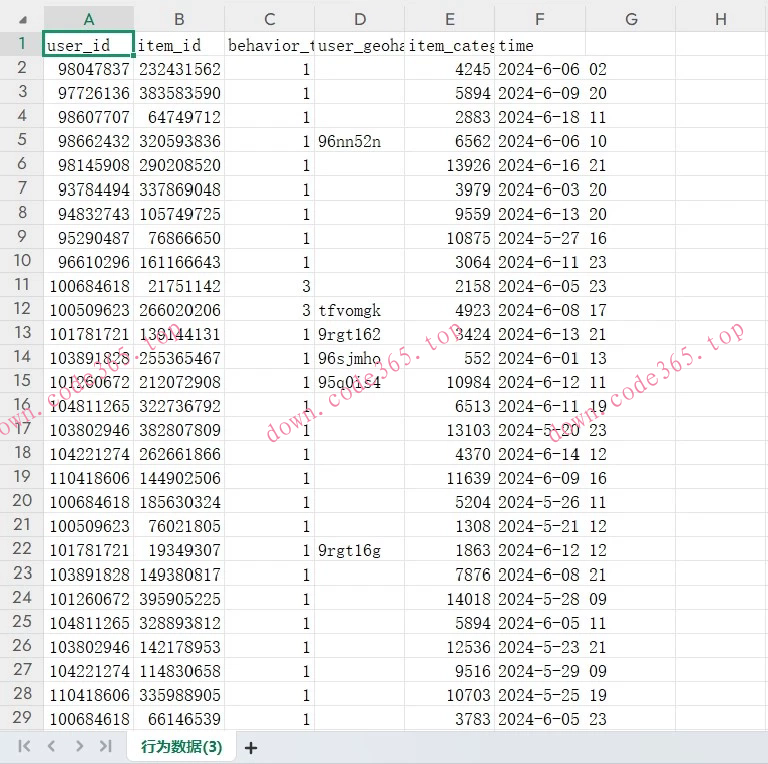Click the next sheet navigation arrow
The image size is (768, 764).
78,746
